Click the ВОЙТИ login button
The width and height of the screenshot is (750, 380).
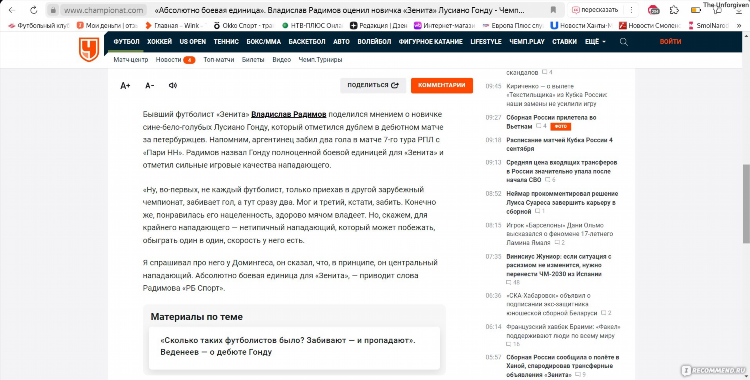tap(670, 42)
